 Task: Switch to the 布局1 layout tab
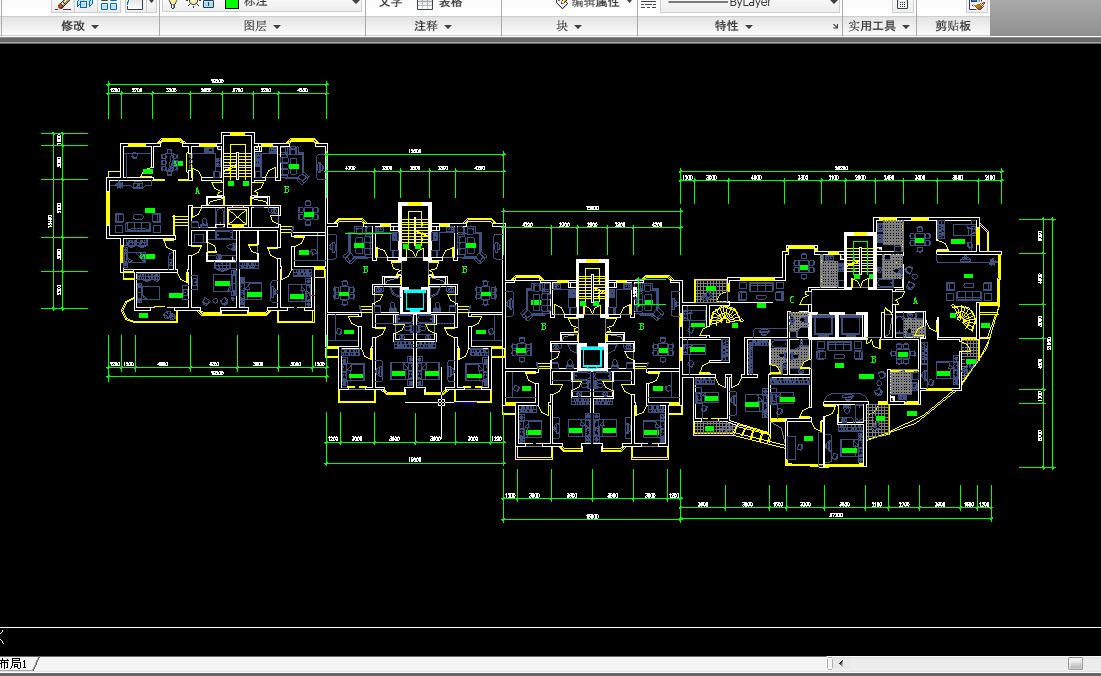(14, 664)
